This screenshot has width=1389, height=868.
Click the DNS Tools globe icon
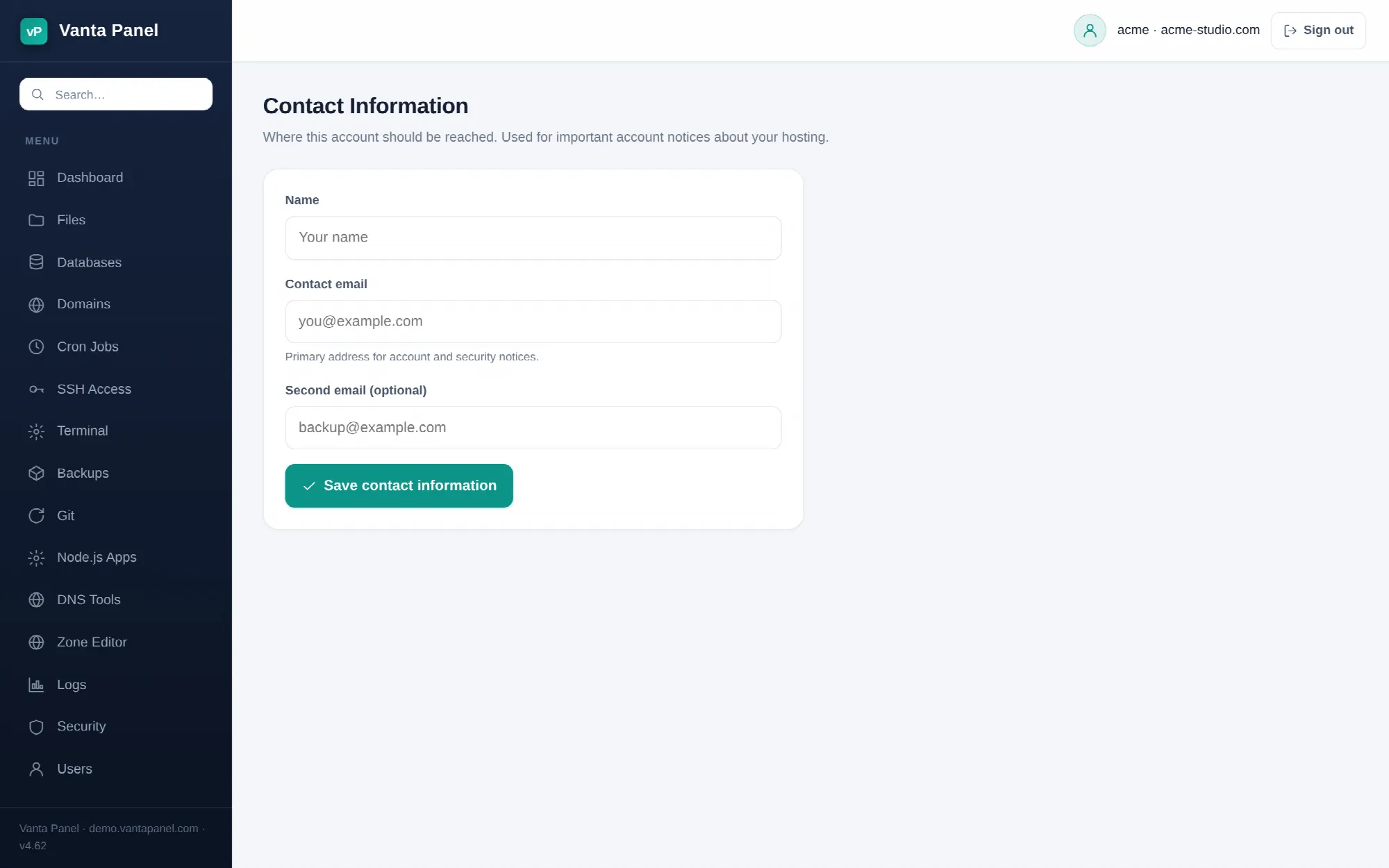(x=36, y=600)
